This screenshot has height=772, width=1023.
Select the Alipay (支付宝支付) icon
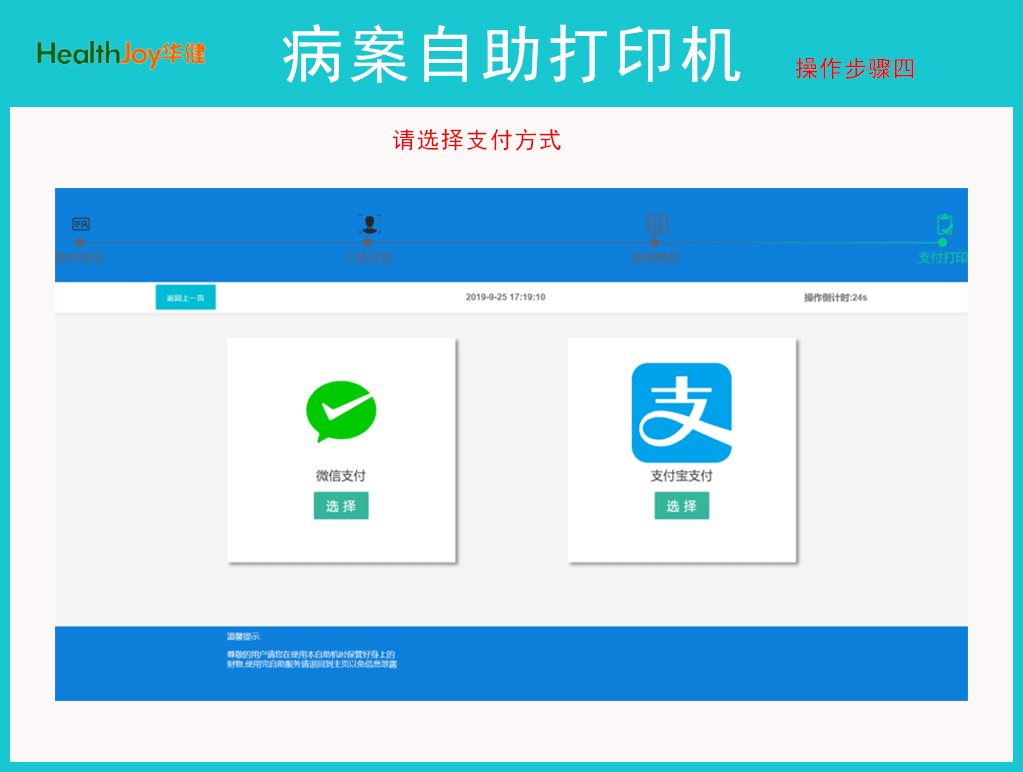(x=681, y=410)
